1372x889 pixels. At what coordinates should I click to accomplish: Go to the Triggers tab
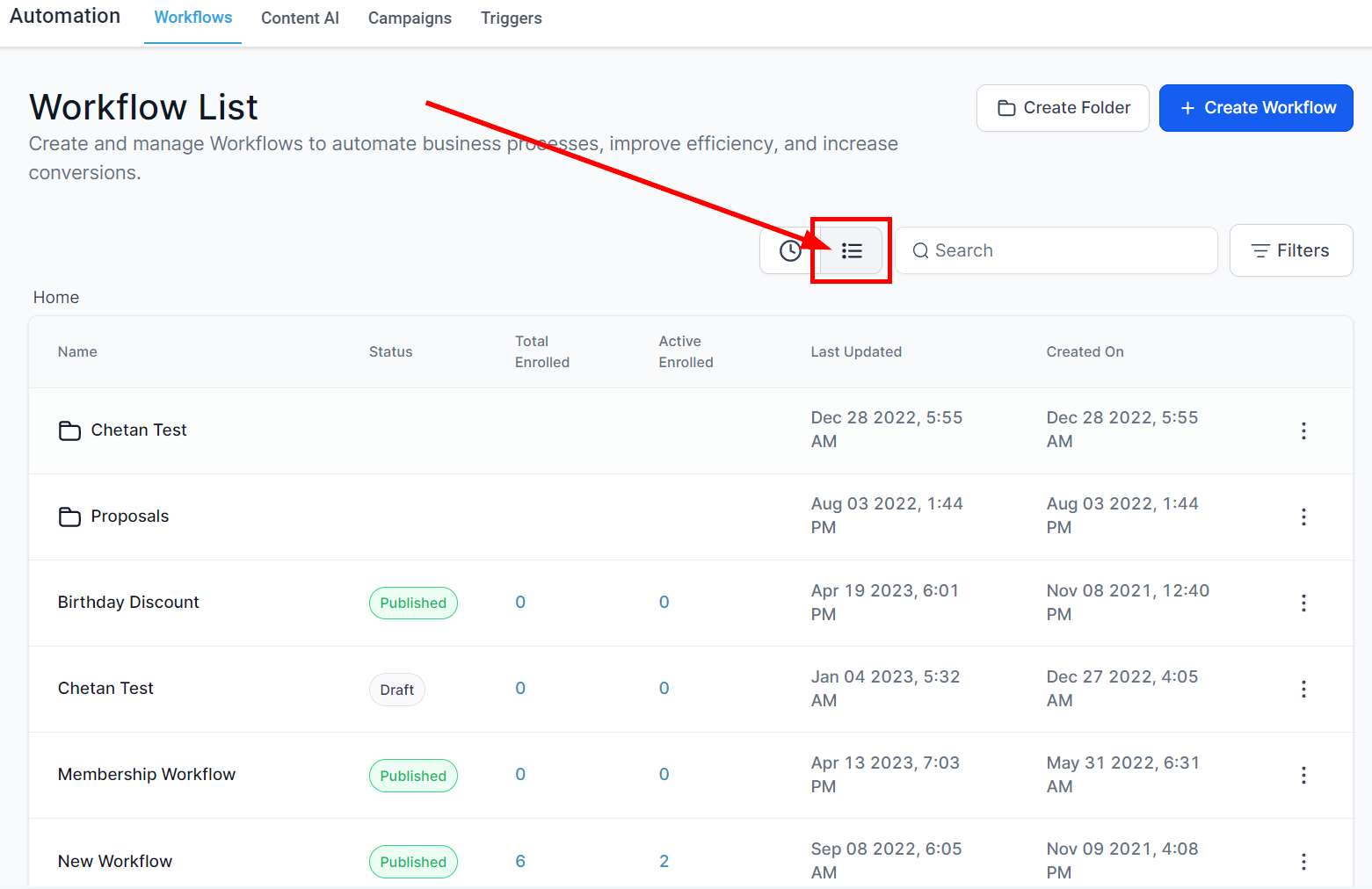pos(511,18)
